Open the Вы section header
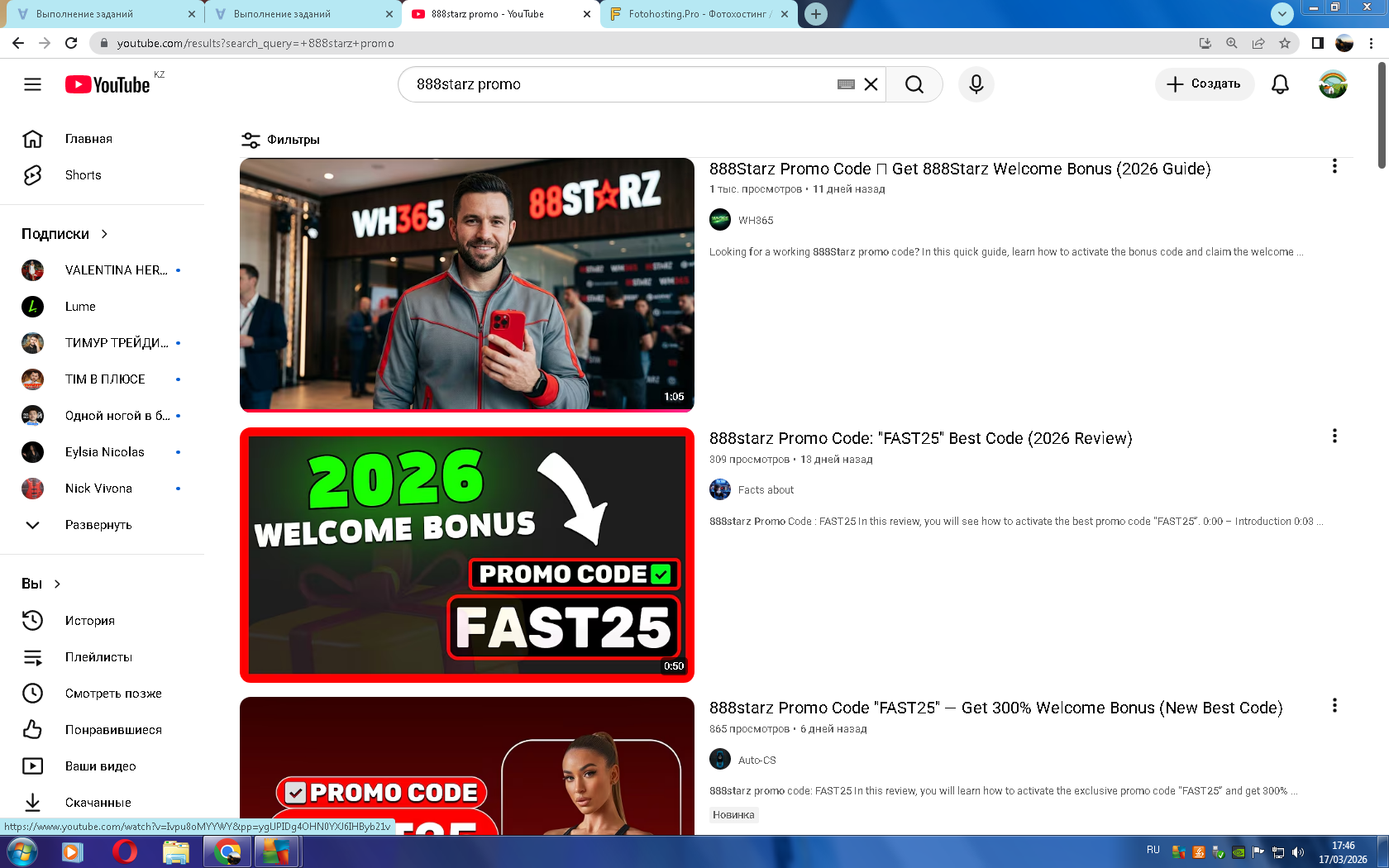The image size is (1389, 868). click(41, 584)
